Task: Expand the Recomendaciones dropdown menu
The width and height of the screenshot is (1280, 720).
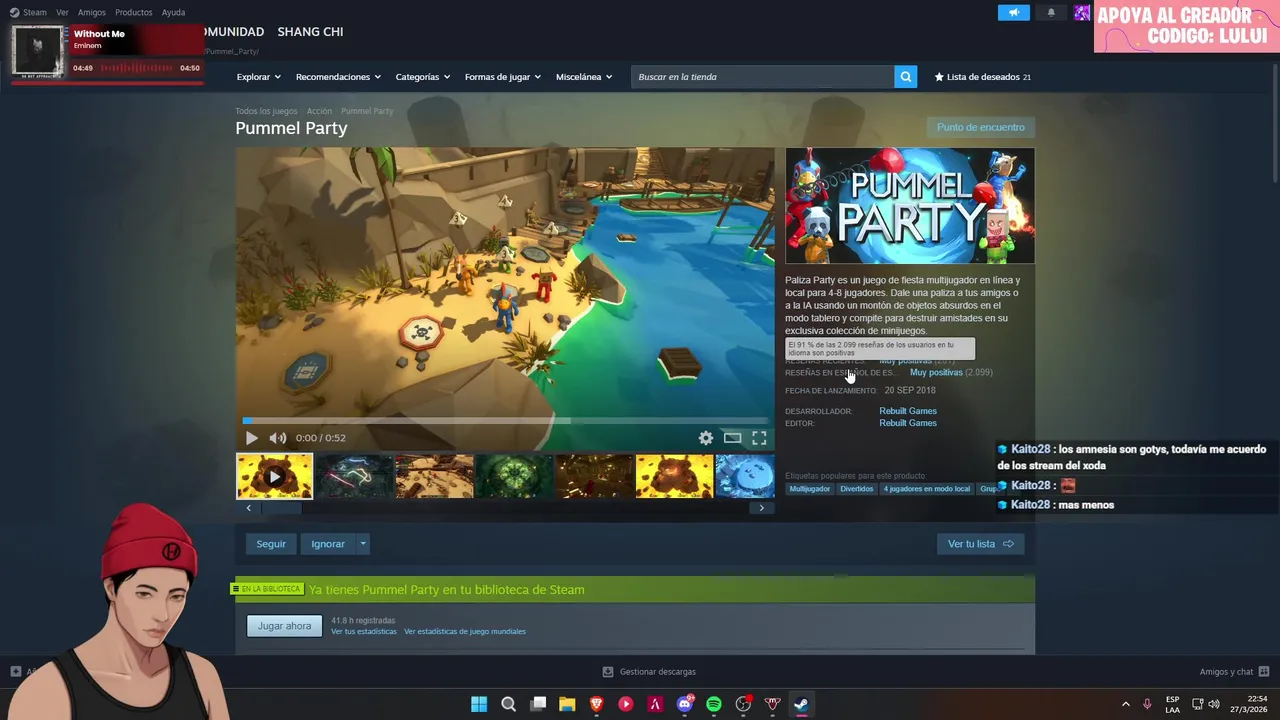Action: [338, 77]
